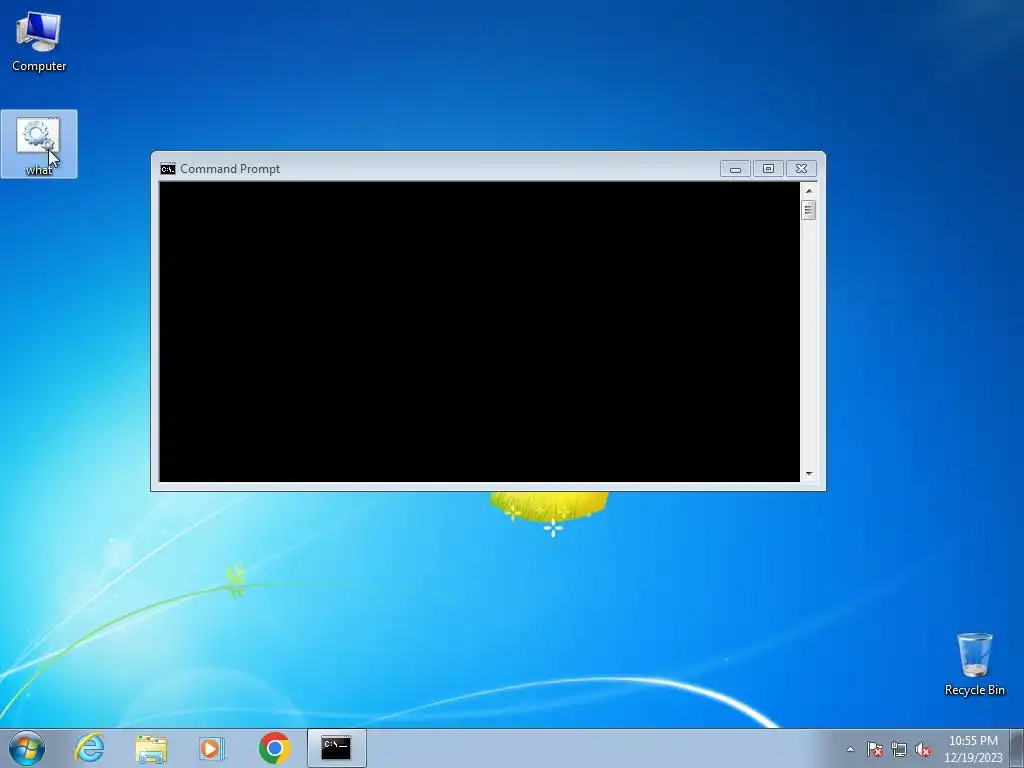This screenshot has height=768, width=1024.
Task: Open the clock showing 10:55 PM
Action: click(973, 749)
